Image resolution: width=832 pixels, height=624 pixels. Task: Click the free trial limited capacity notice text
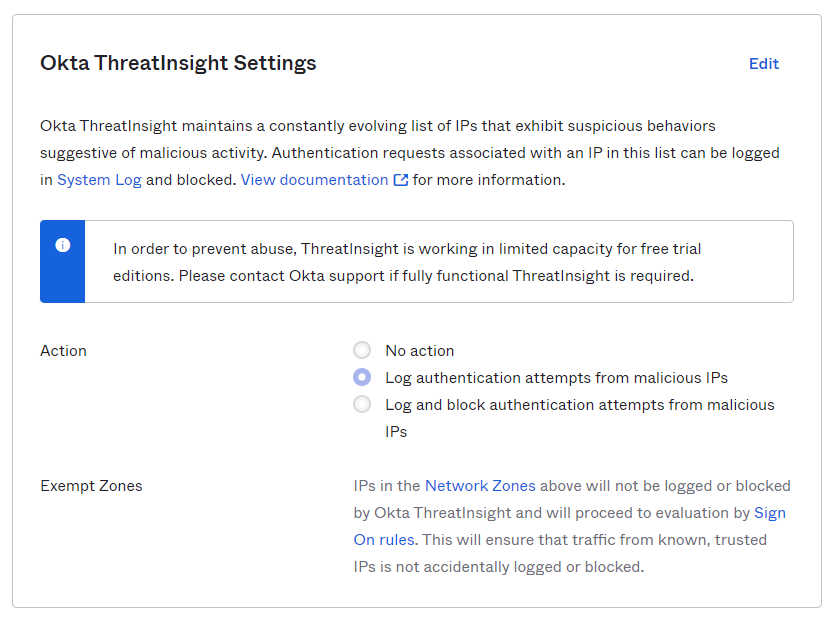pyautogui.click(x=407, y=262)
